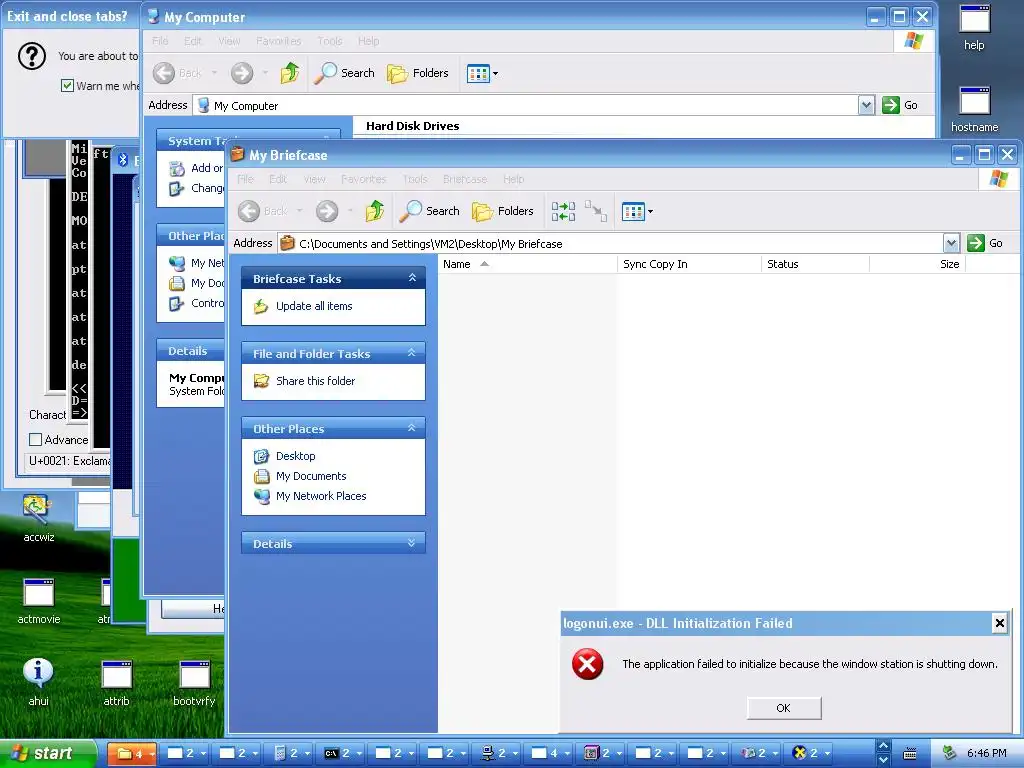Collapse the File and Folder Tasks panel
The image size is (1024, 768).
(412, 353)
